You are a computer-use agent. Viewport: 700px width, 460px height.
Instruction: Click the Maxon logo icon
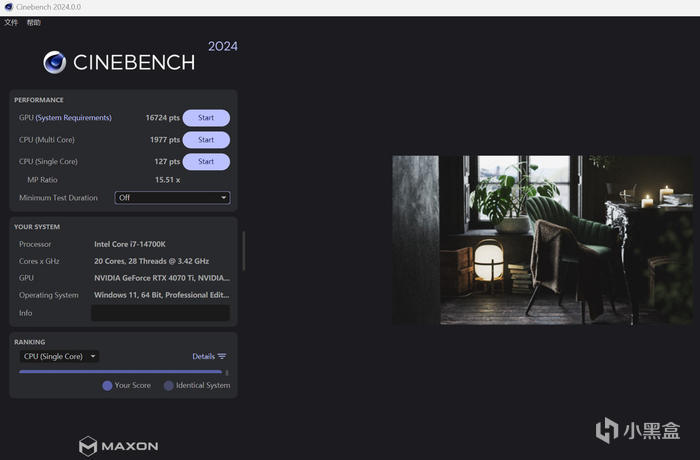88,446
